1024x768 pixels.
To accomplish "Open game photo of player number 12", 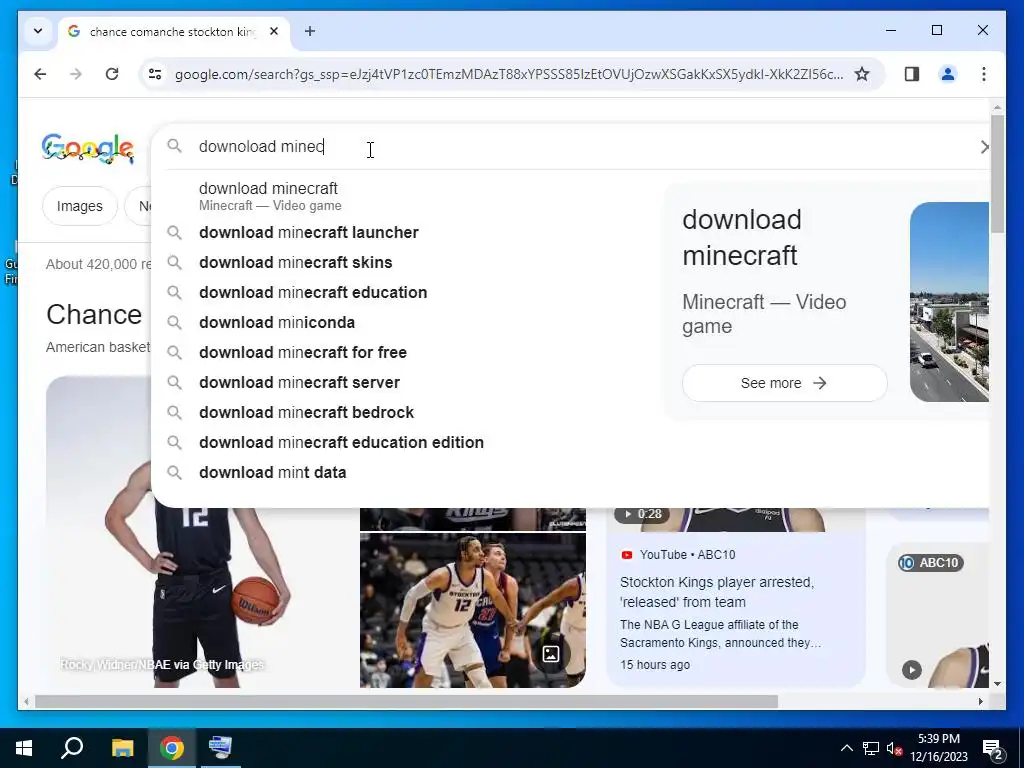I will [472, 610].
